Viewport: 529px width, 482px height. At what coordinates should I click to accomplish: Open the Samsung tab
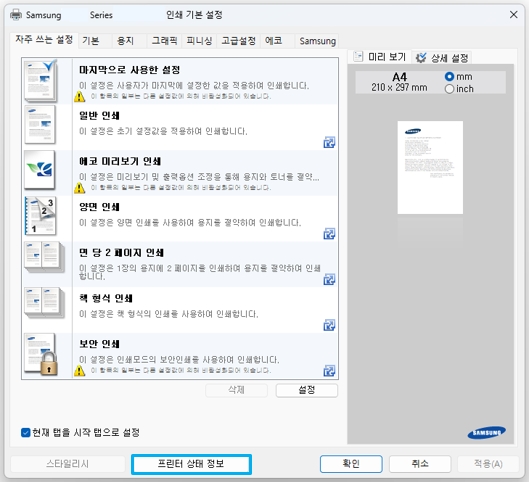pos(317,41)
